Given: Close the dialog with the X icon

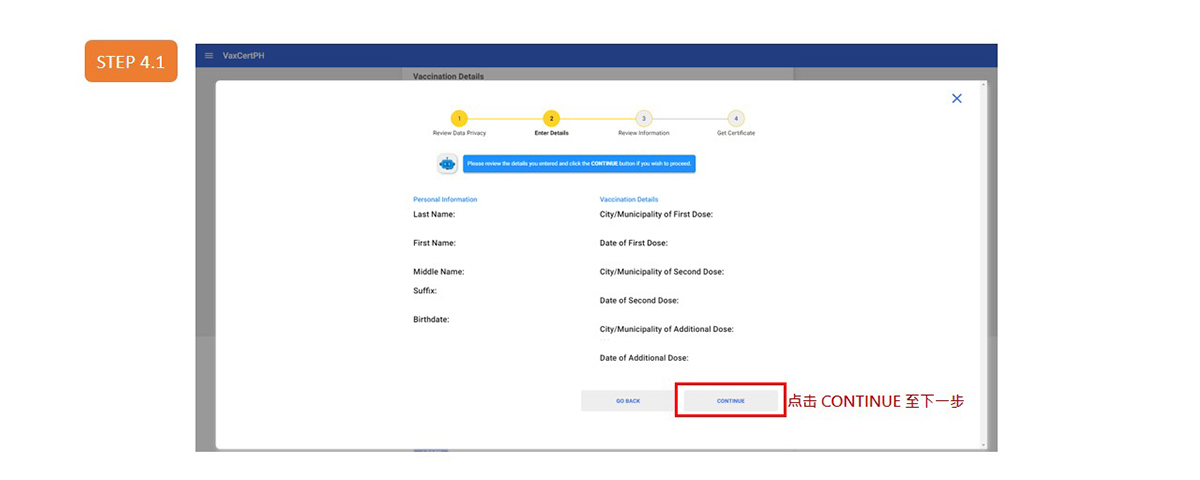Looking at the screenshot, I should click(x=956, y=98).
